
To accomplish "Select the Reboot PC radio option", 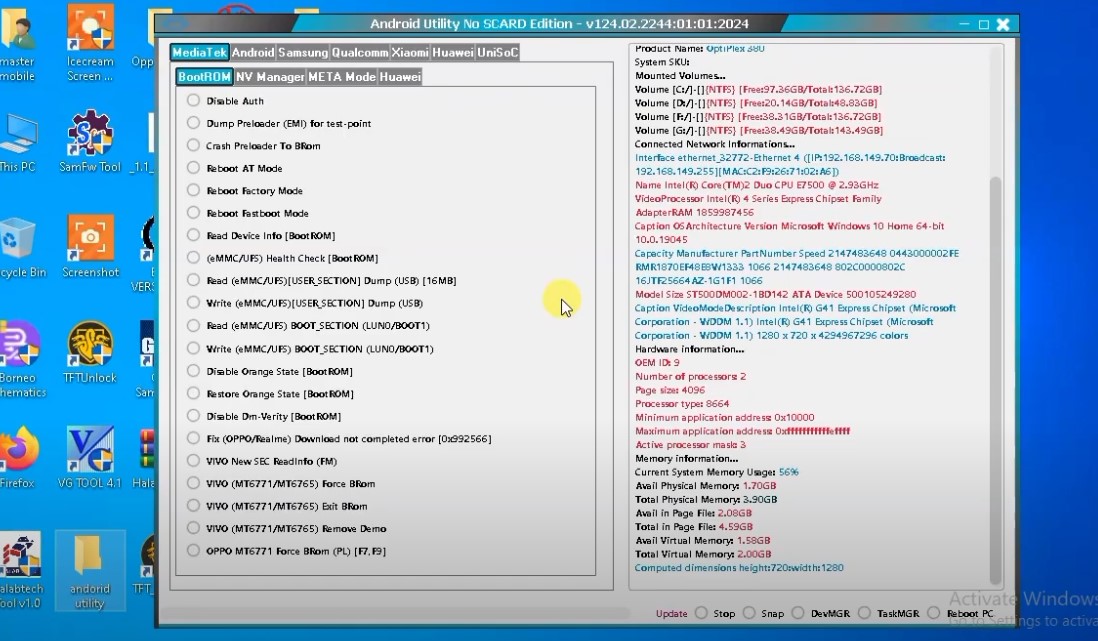I will pyautogui.click(x=933, y=612).
